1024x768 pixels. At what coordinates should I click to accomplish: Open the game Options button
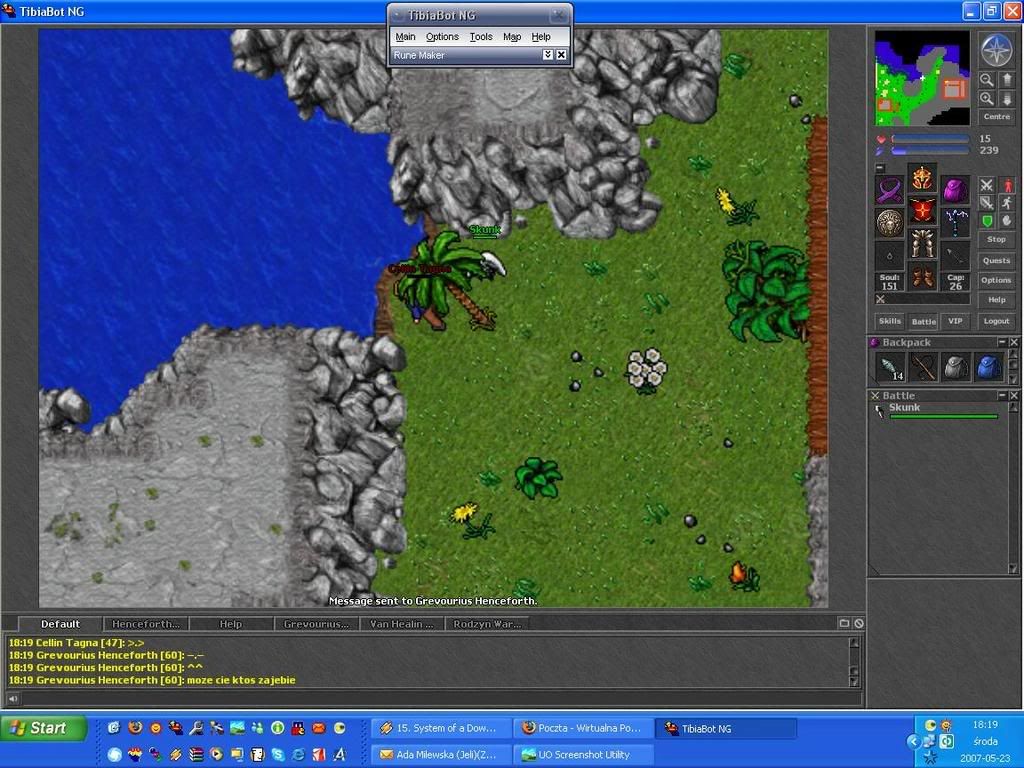click(997, 280)
